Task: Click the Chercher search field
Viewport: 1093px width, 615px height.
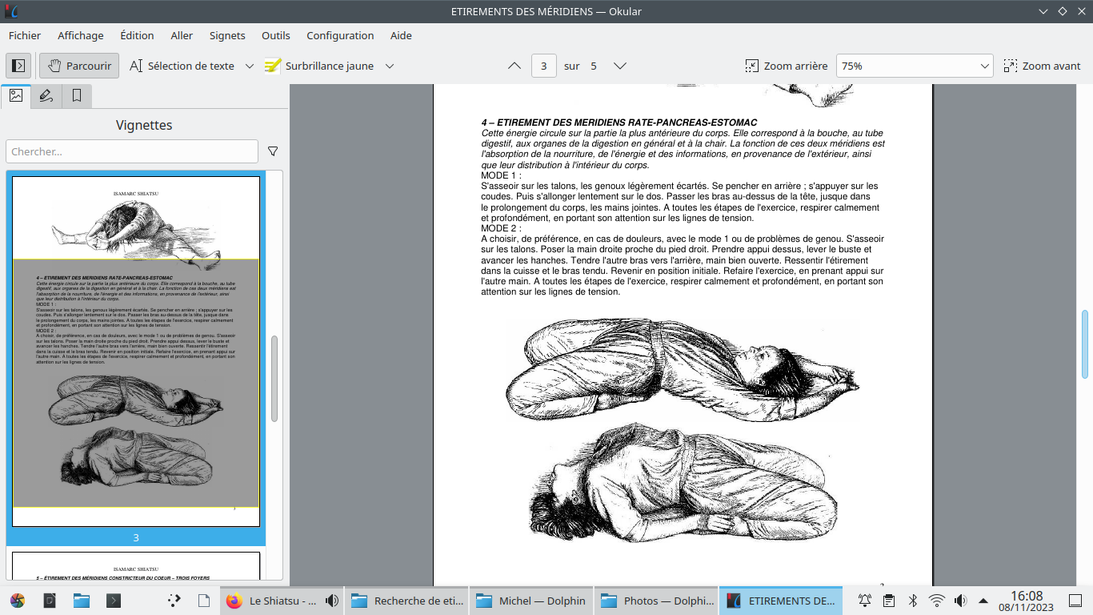Action: click(132, 152)
